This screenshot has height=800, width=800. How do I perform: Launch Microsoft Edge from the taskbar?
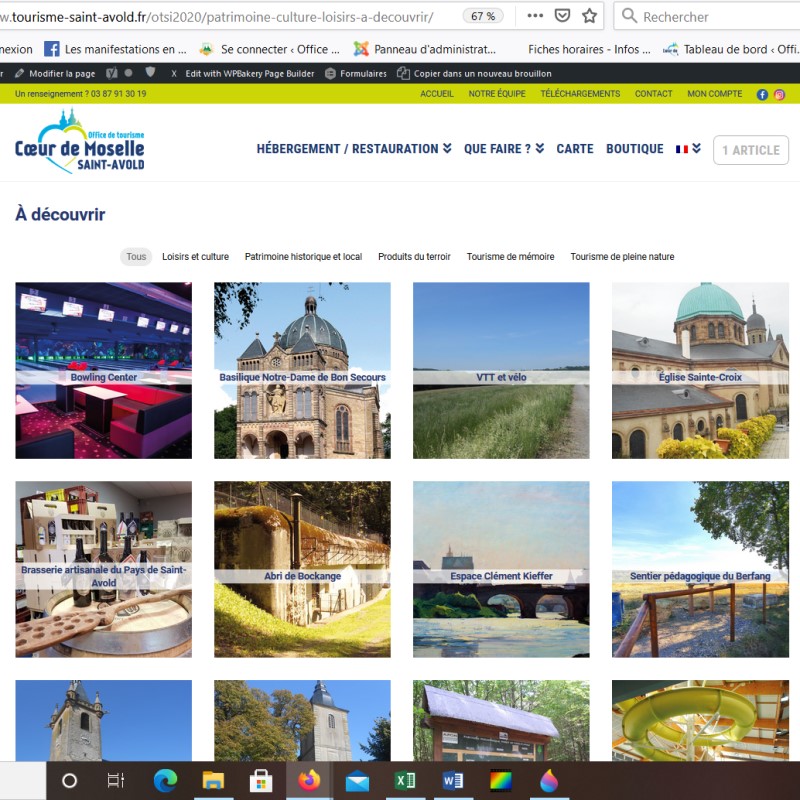[165, 780]
